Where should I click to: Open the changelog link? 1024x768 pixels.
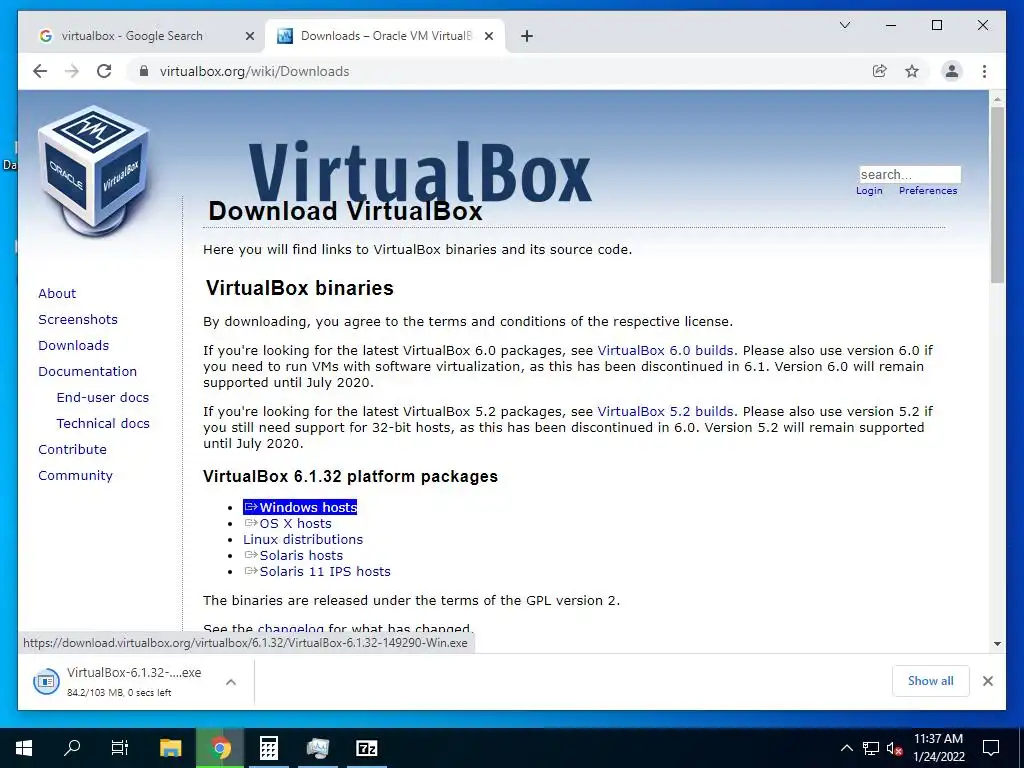pos(291,629)
